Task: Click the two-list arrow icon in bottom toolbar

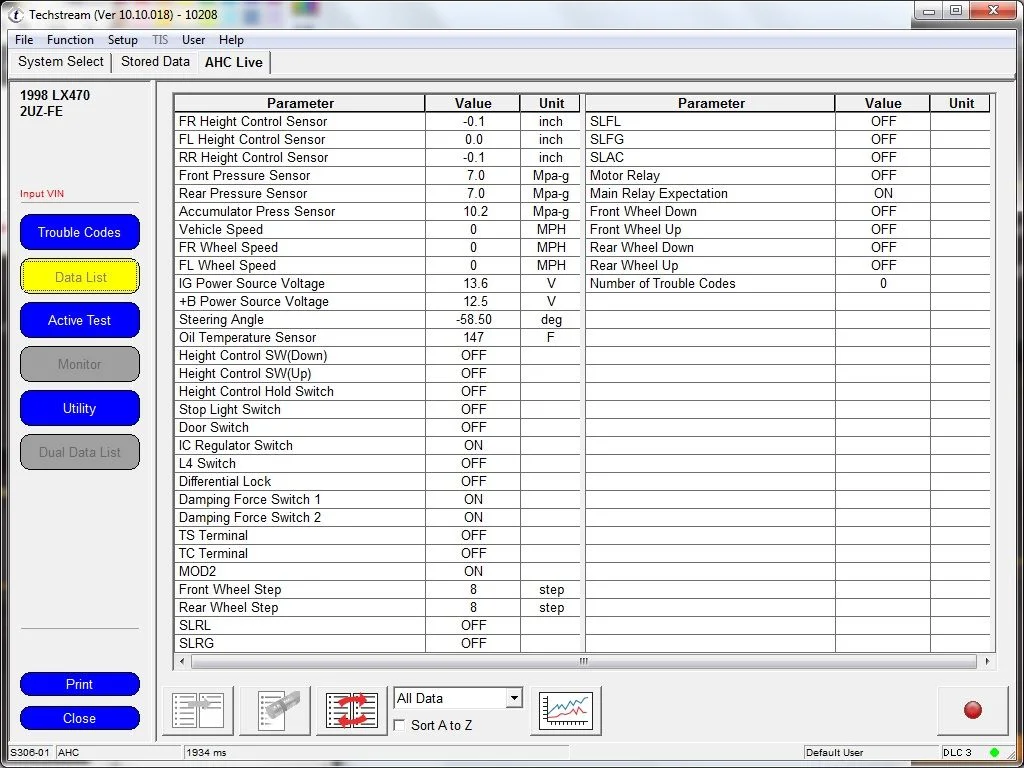Action: 198,711
